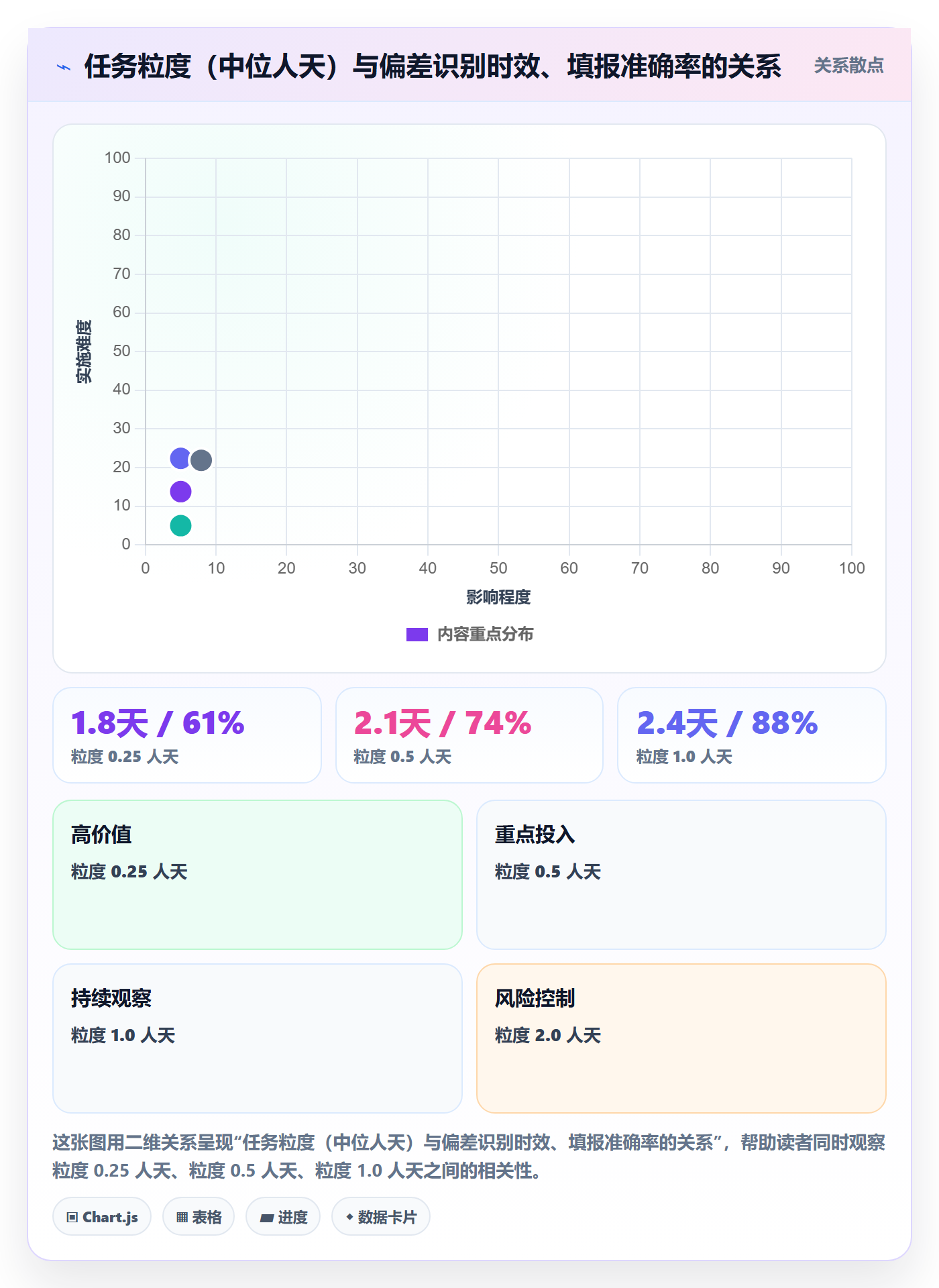Click the chart title heading text
The image size is (939, 1288).
433,66
